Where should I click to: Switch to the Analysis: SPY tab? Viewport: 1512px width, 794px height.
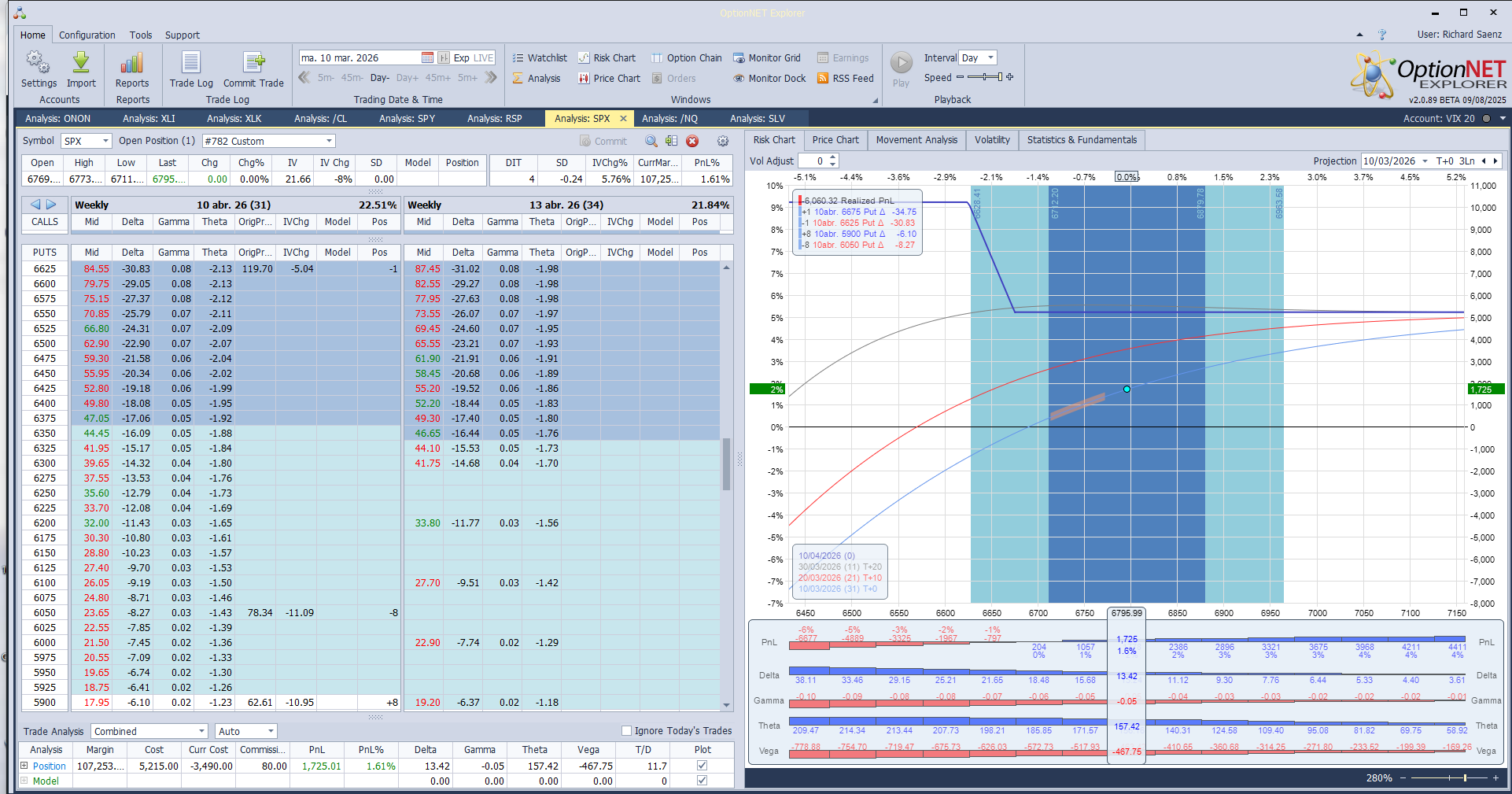tap(407, 119)
